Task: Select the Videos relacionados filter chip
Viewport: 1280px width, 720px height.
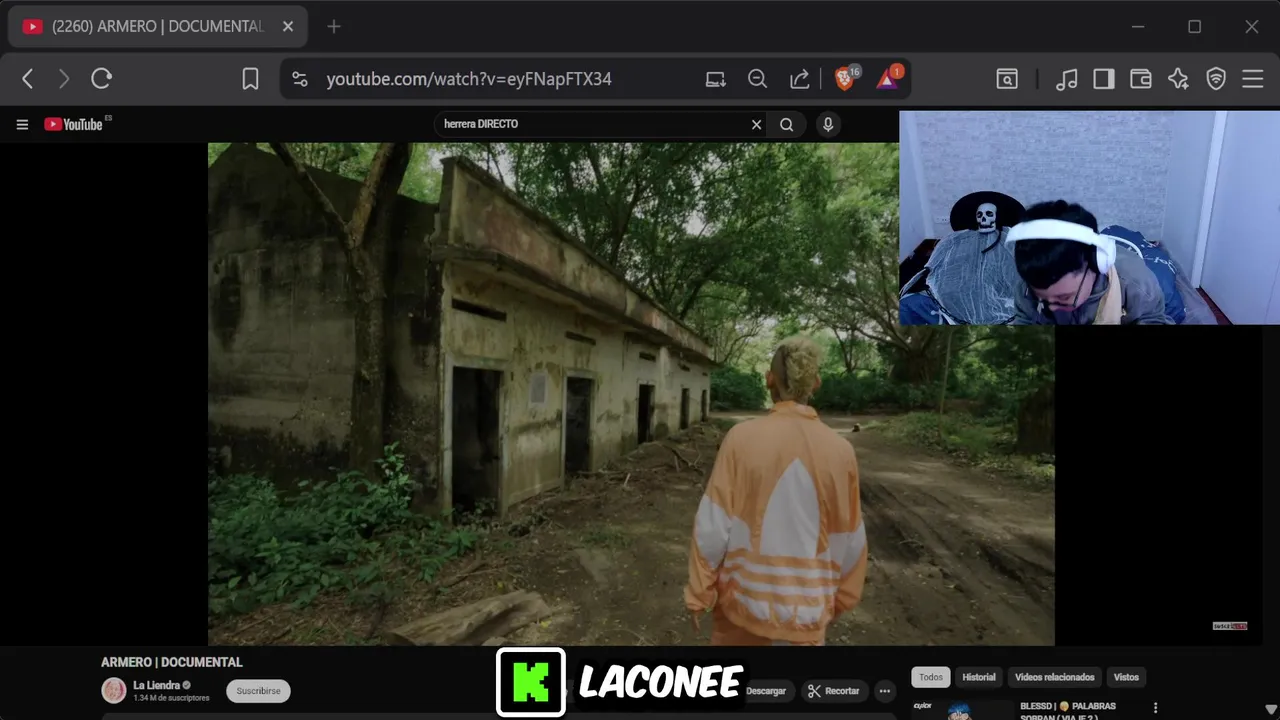Action: tap(1055, 677)
